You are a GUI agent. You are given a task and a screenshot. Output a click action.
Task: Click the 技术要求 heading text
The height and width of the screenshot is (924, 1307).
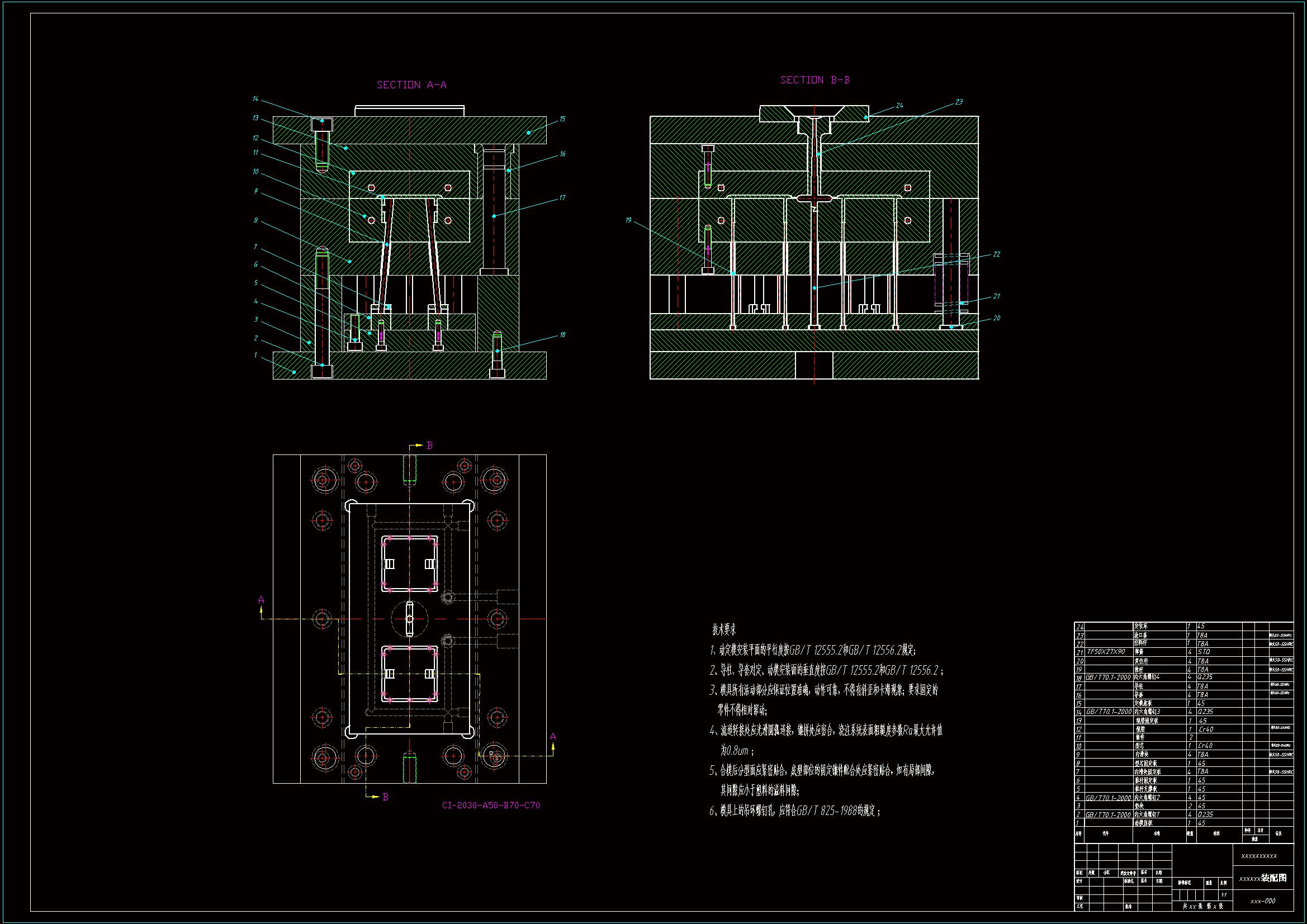pos(723,629)
